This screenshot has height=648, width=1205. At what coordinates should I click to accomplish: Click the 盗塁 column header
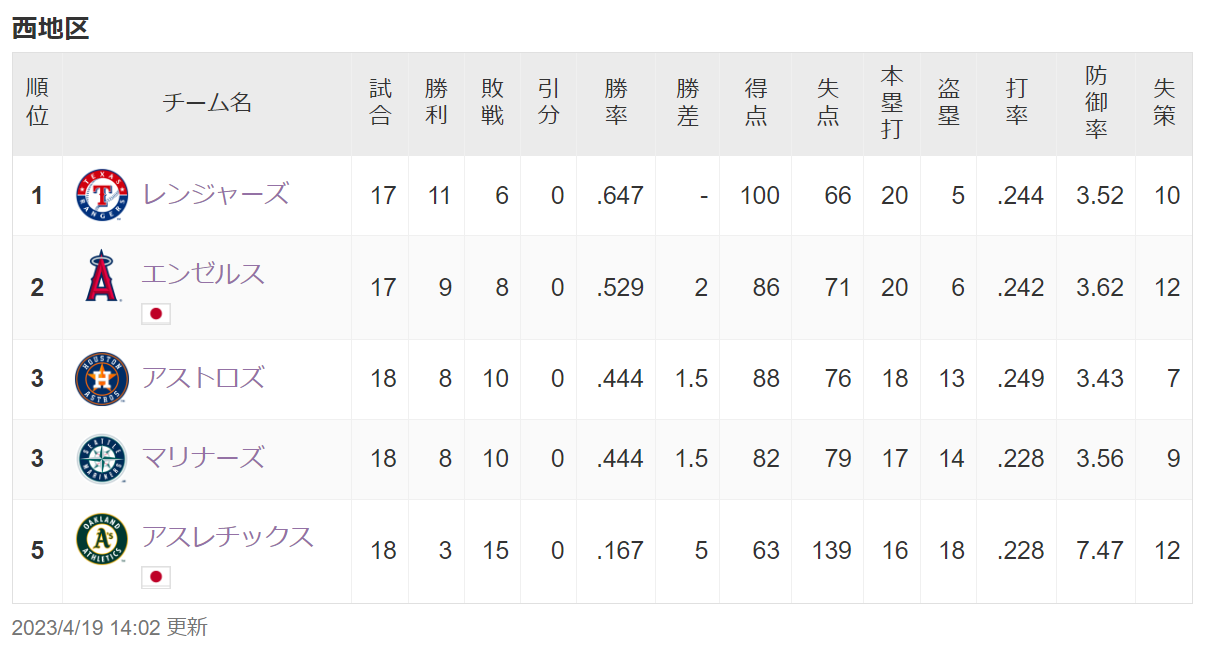(x=948, y=103)
